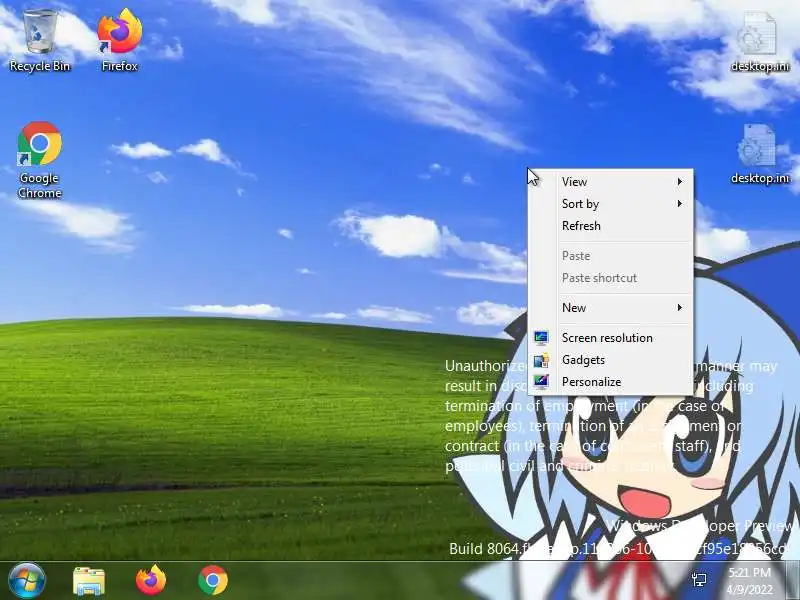Launch Chrome from the taskbar
The image size is (800, 600).
pyautogui.click(x=213, y=580)
